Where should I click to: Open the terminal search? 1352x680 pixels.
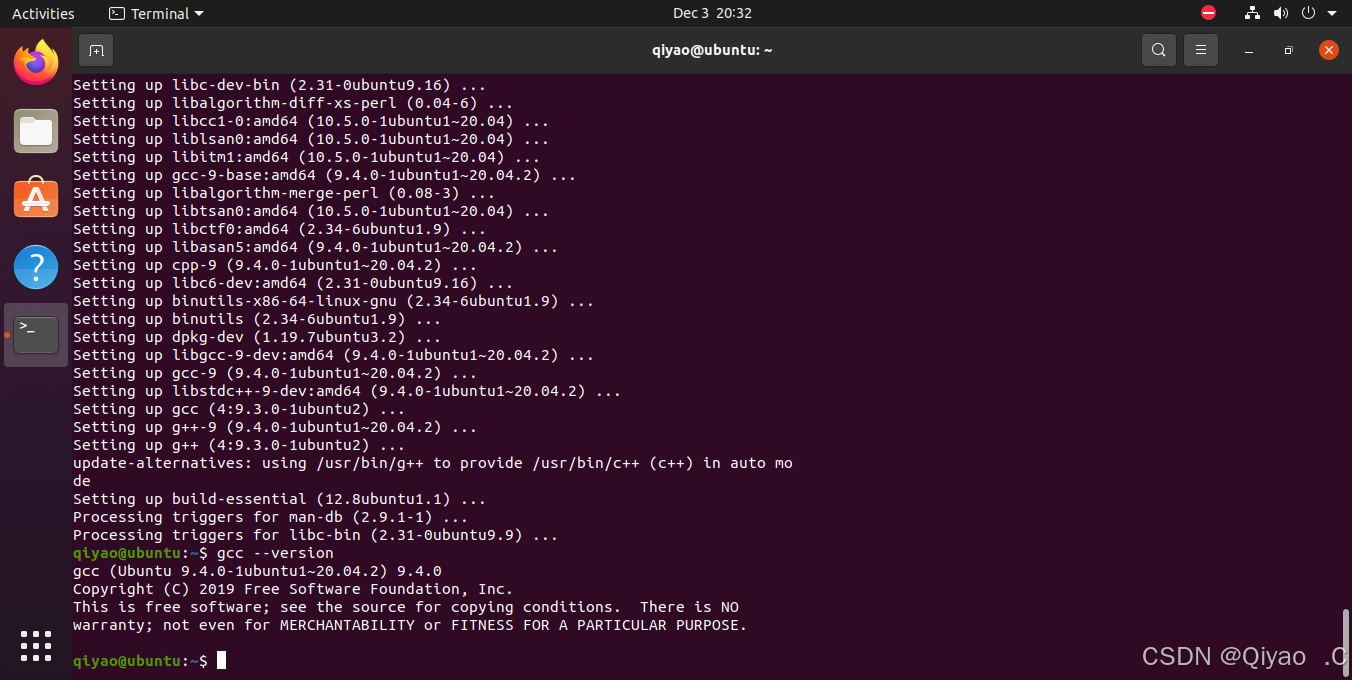coord(1158,49)
